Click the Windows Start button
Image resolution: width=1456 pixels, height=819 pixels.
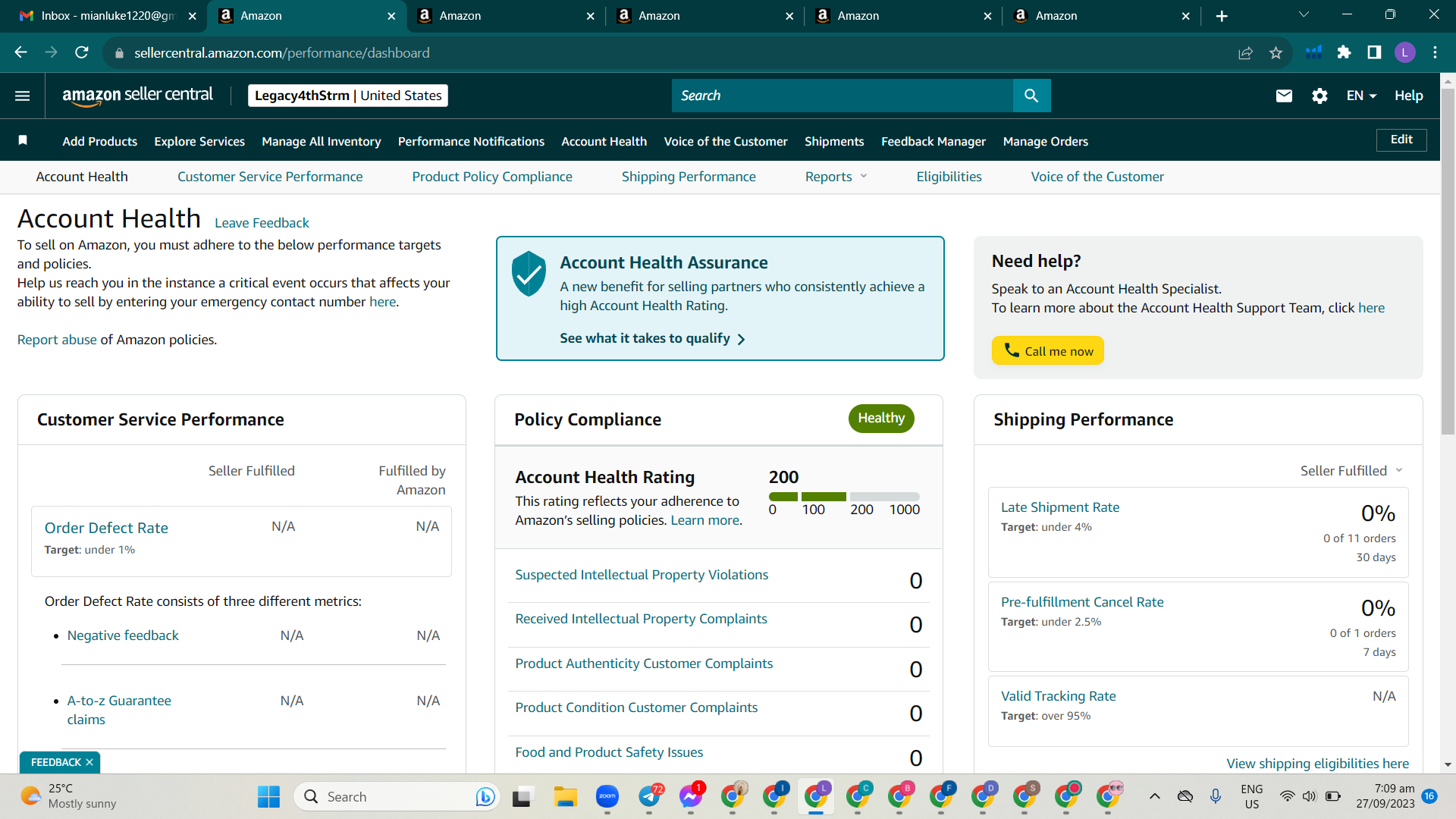click(268, 796)
